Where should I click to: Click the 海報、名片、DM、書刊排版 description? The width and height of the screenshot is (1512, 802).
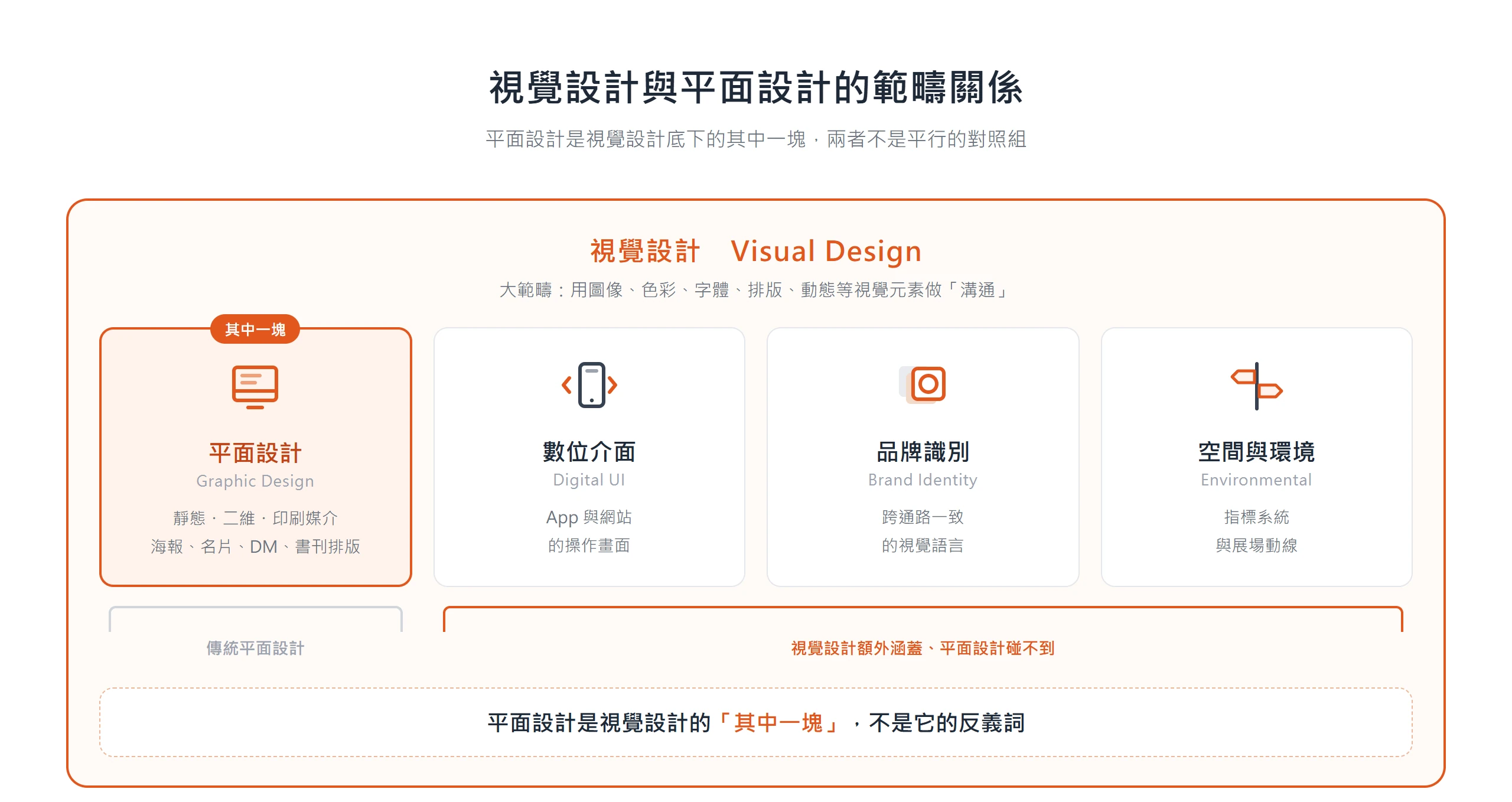tap(255, 546)
